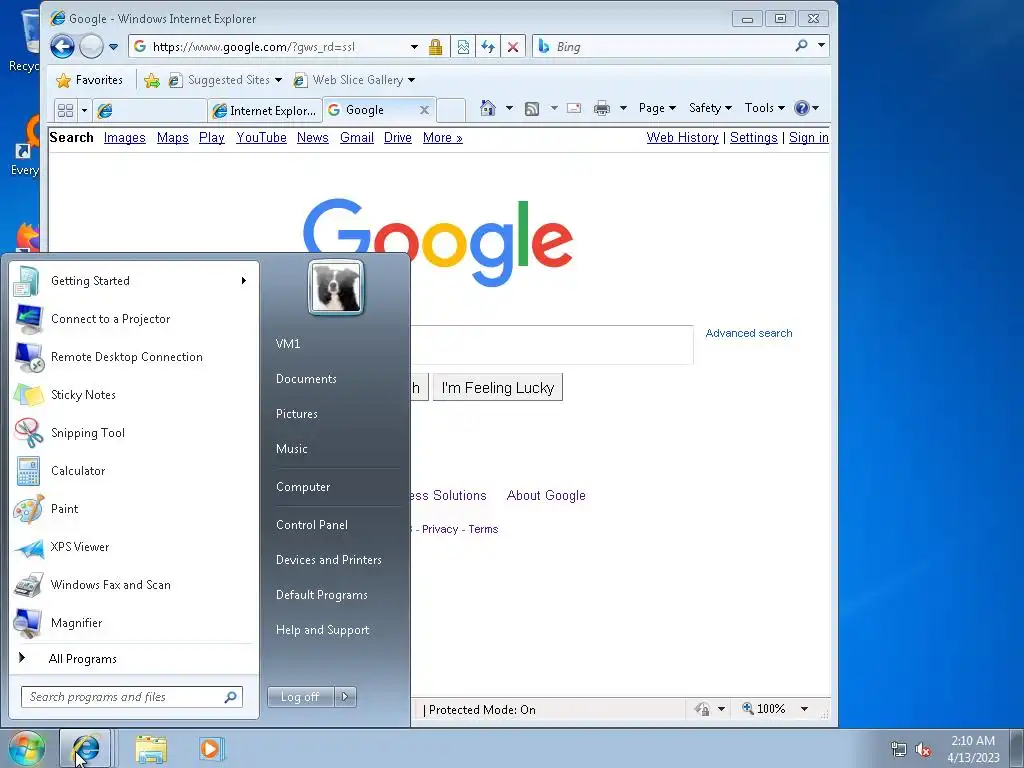Open the Gmail link
Viewport: 1024px width, 768px height.
pyautogui.click(x=357, y=138)
